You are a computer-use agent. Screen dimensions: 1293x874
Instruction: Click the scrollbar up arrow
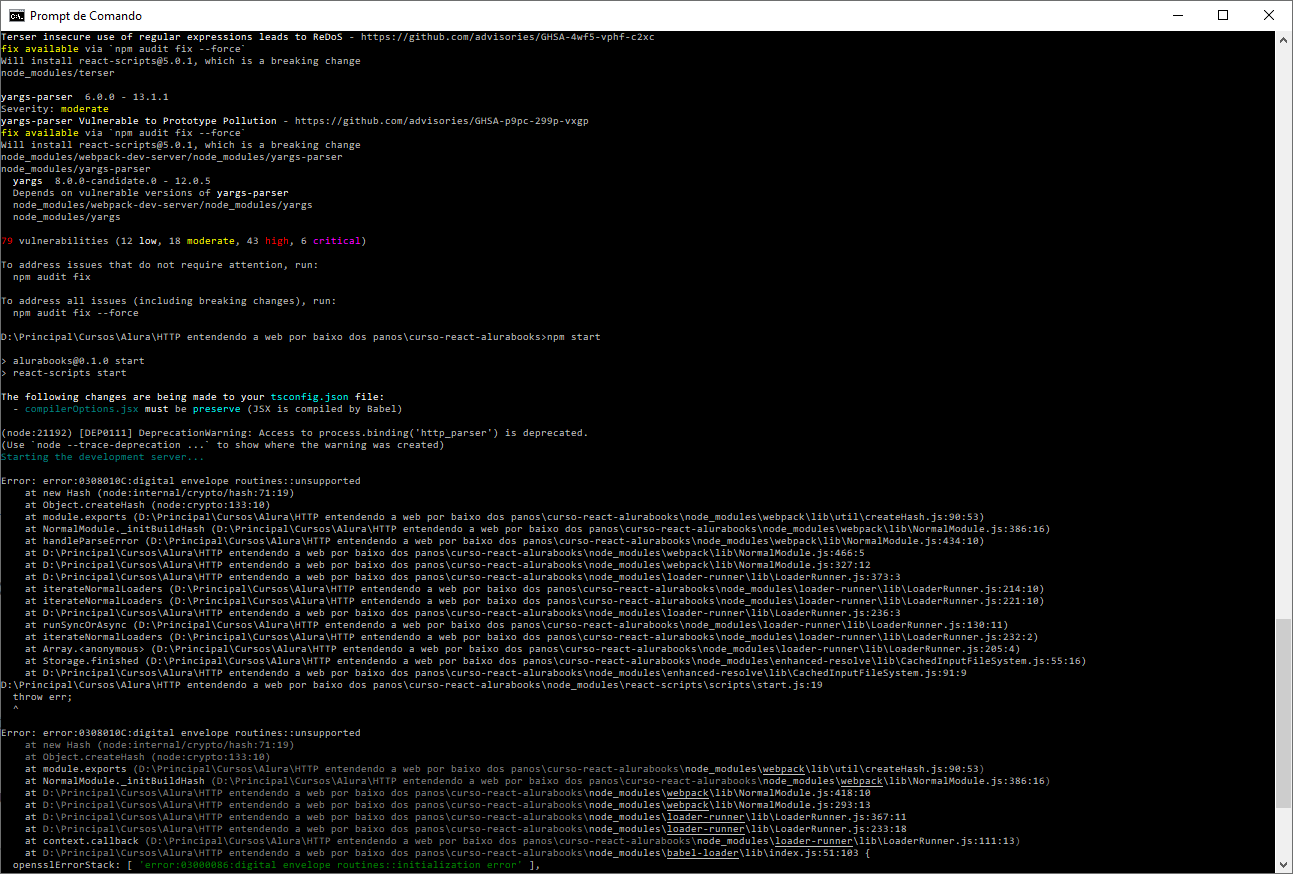[1284, 39]
